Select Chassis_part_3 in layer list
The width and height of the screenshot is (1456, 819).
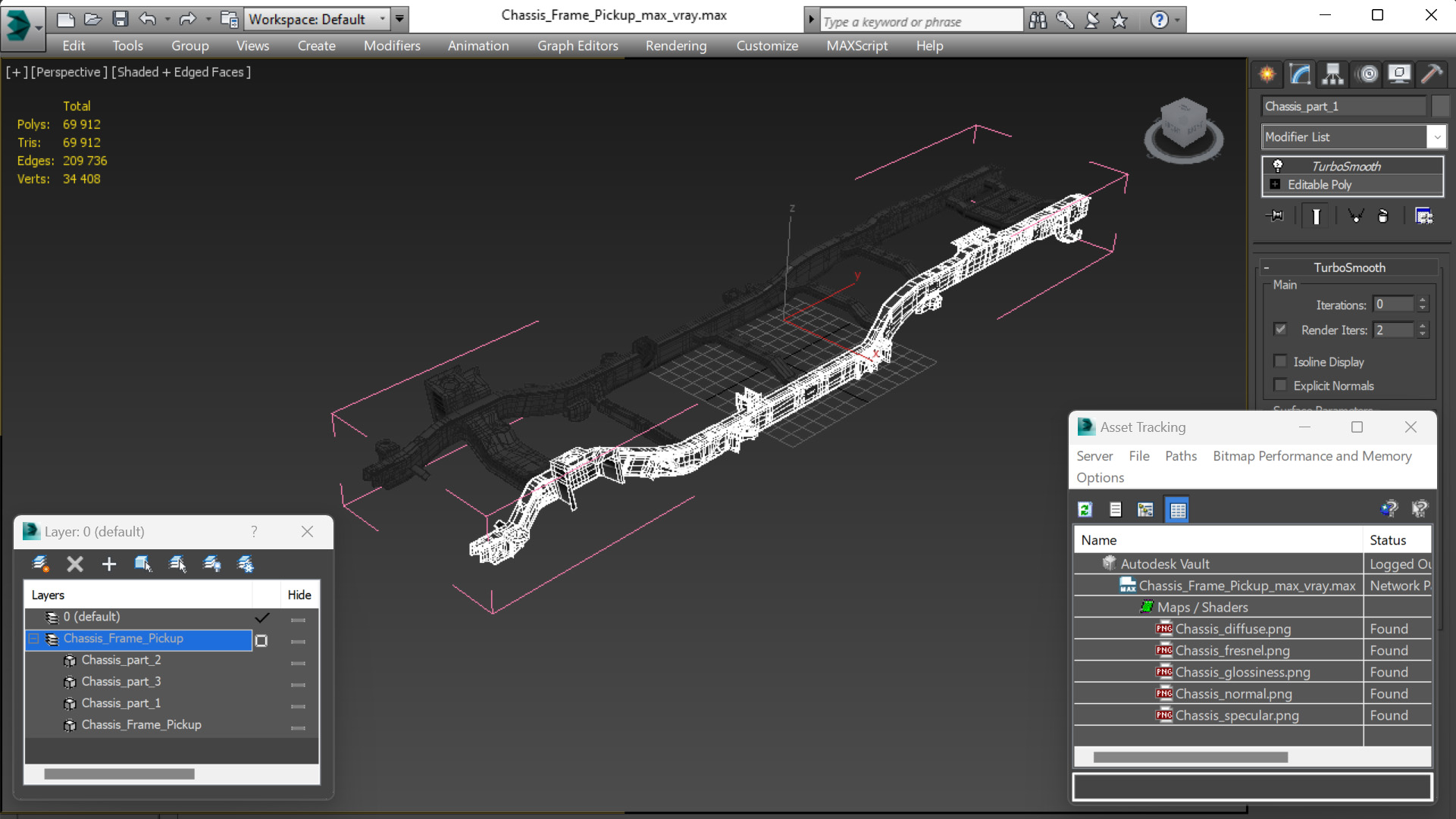tap(121, 681)
